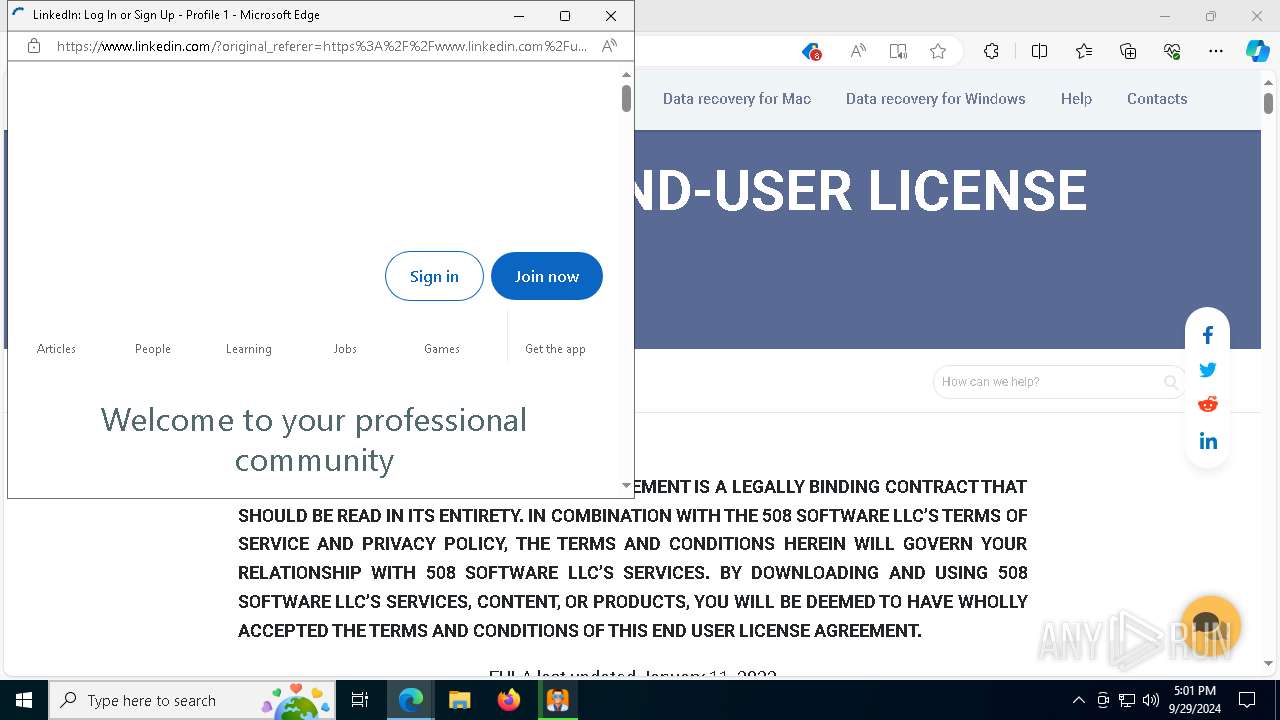Click Join now on LinkedIn page
The image size is (1280, 720).
[547, 276]
